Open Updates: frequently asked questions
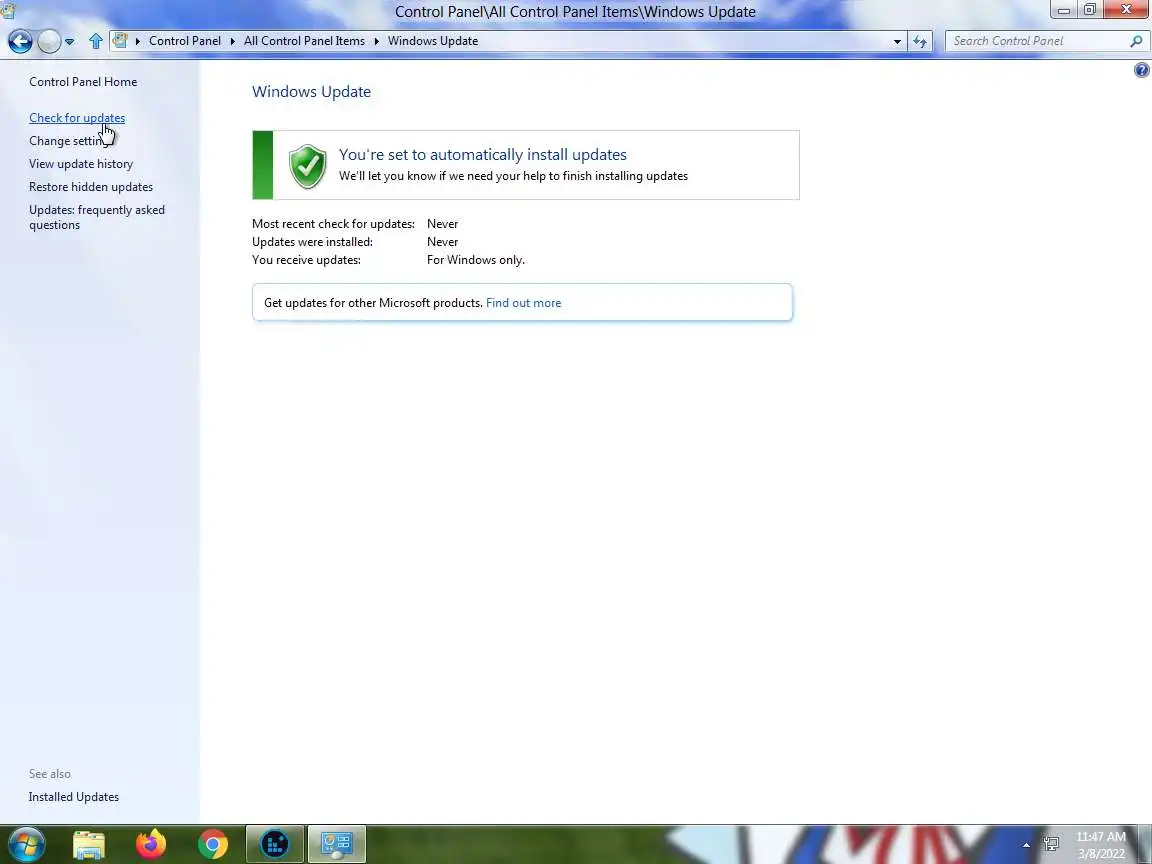 pos(97,217)
